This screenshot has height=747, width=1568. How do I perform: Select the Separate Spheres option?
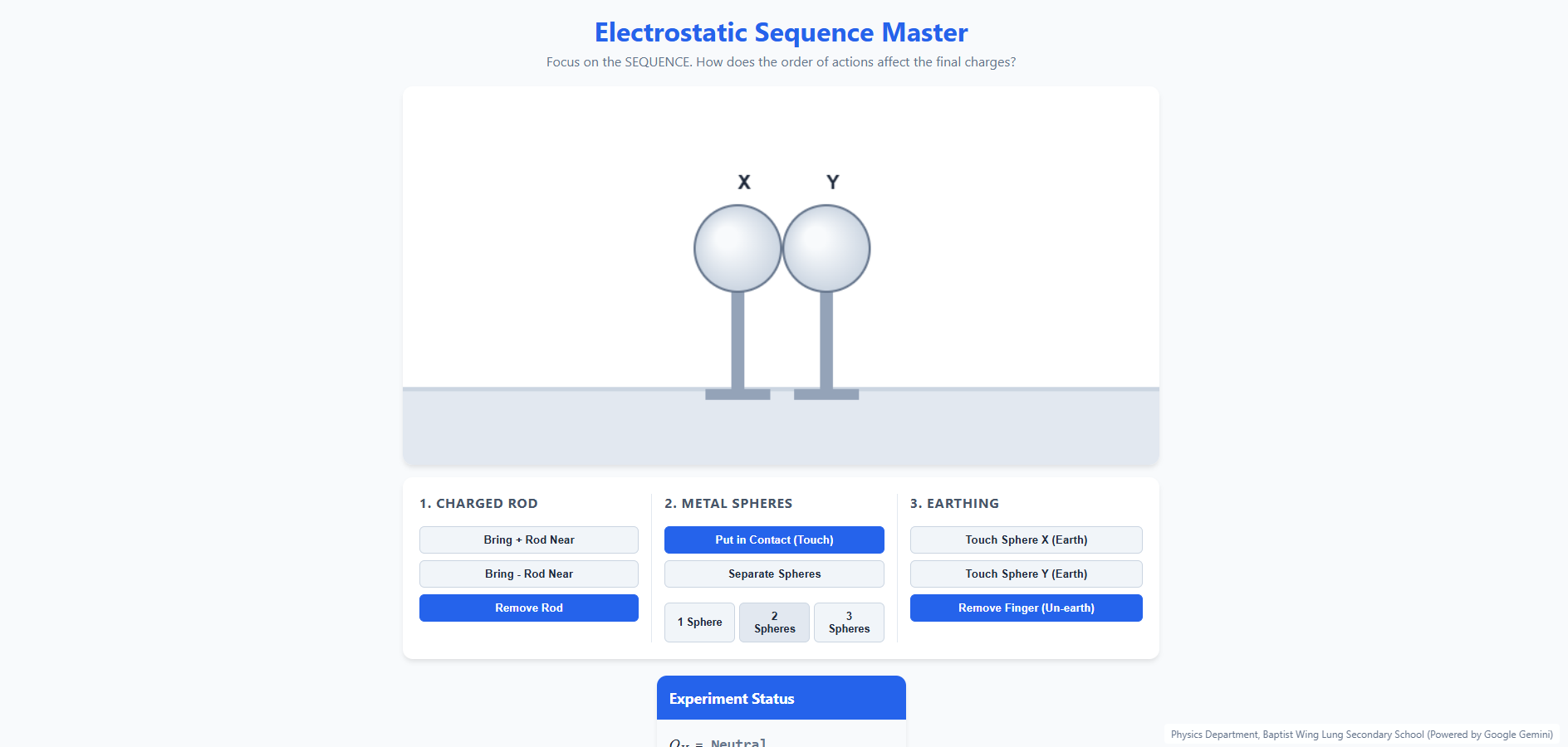[774, 574]
